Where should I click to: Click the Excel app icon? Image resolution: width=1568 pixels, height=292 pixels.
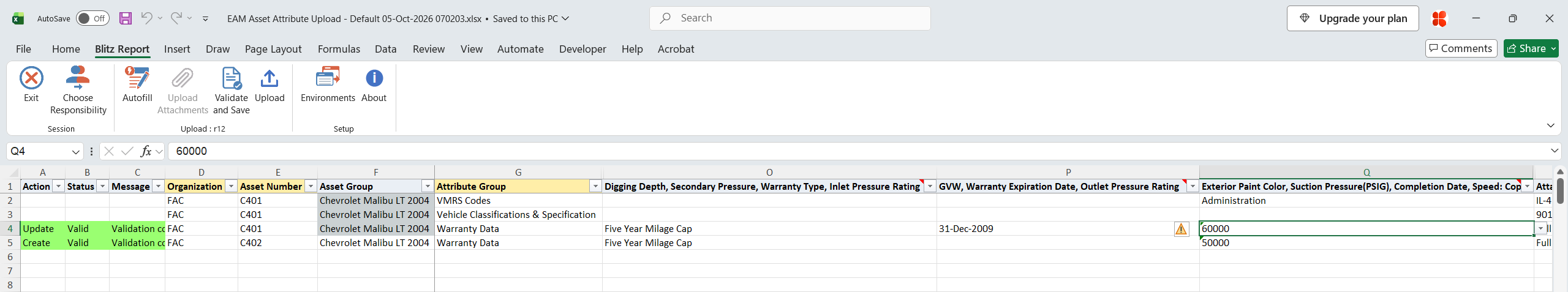[x=18, y=18]
